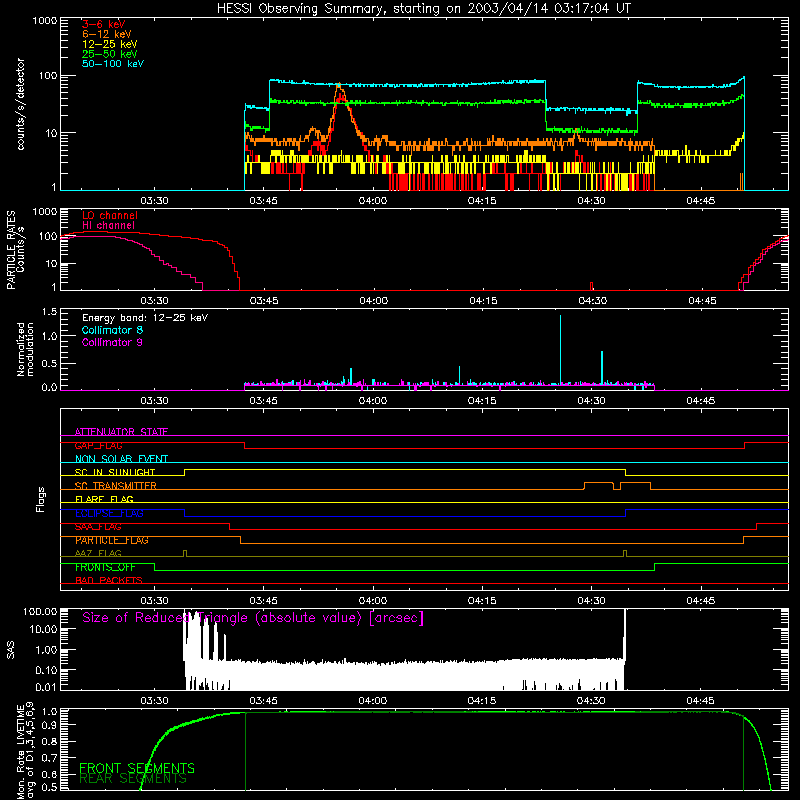Screen dimensions: 800x800
Task: Select the green 25-50 keV legend entry
Action: point(110,54)
